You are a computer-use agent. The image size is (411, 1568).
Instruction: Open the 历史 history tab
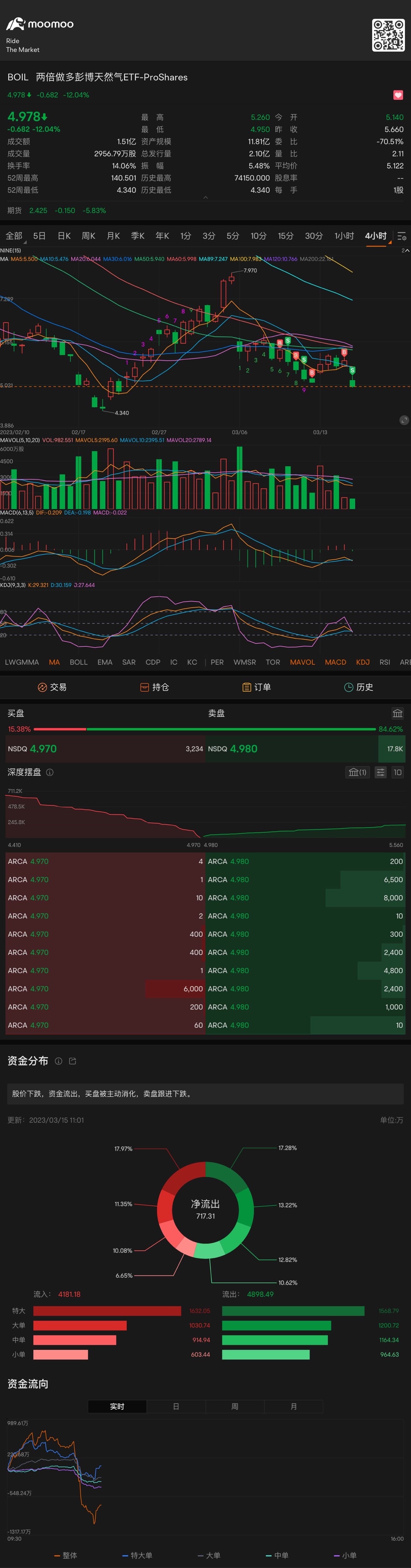tap(359, 687)
